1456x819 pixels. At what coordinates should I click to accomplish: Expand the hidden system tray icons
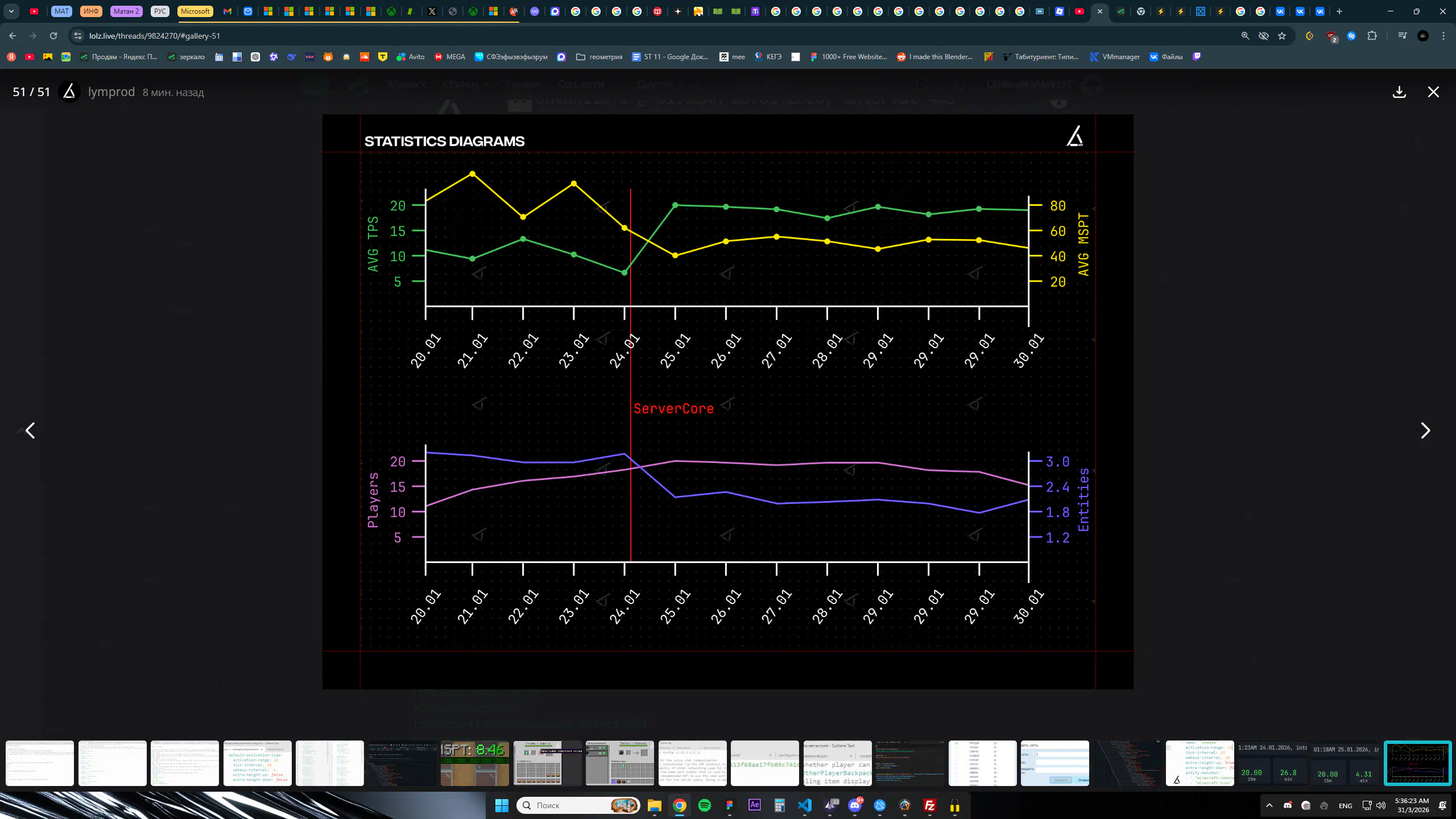1269,805
